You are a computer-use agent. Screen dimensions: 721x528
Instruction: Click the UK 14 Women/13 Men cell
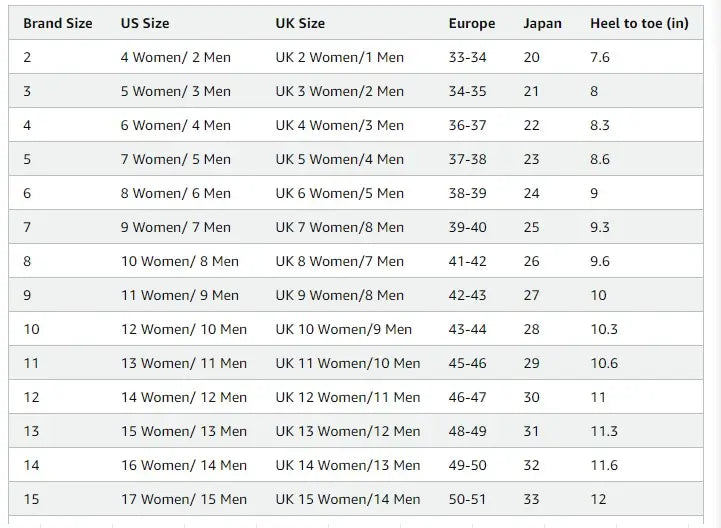tap(348, 465)
